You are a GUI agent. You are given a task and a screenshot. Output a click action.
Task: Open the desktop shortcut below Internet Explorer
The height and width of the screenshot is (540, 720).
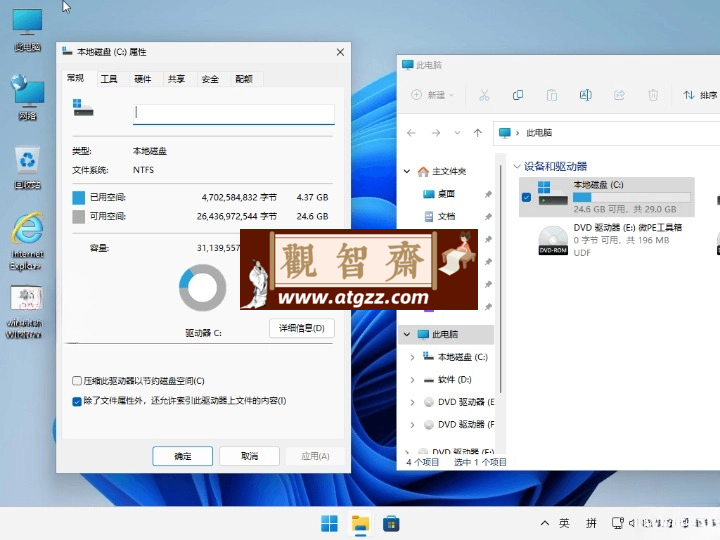tap(25, 311)
